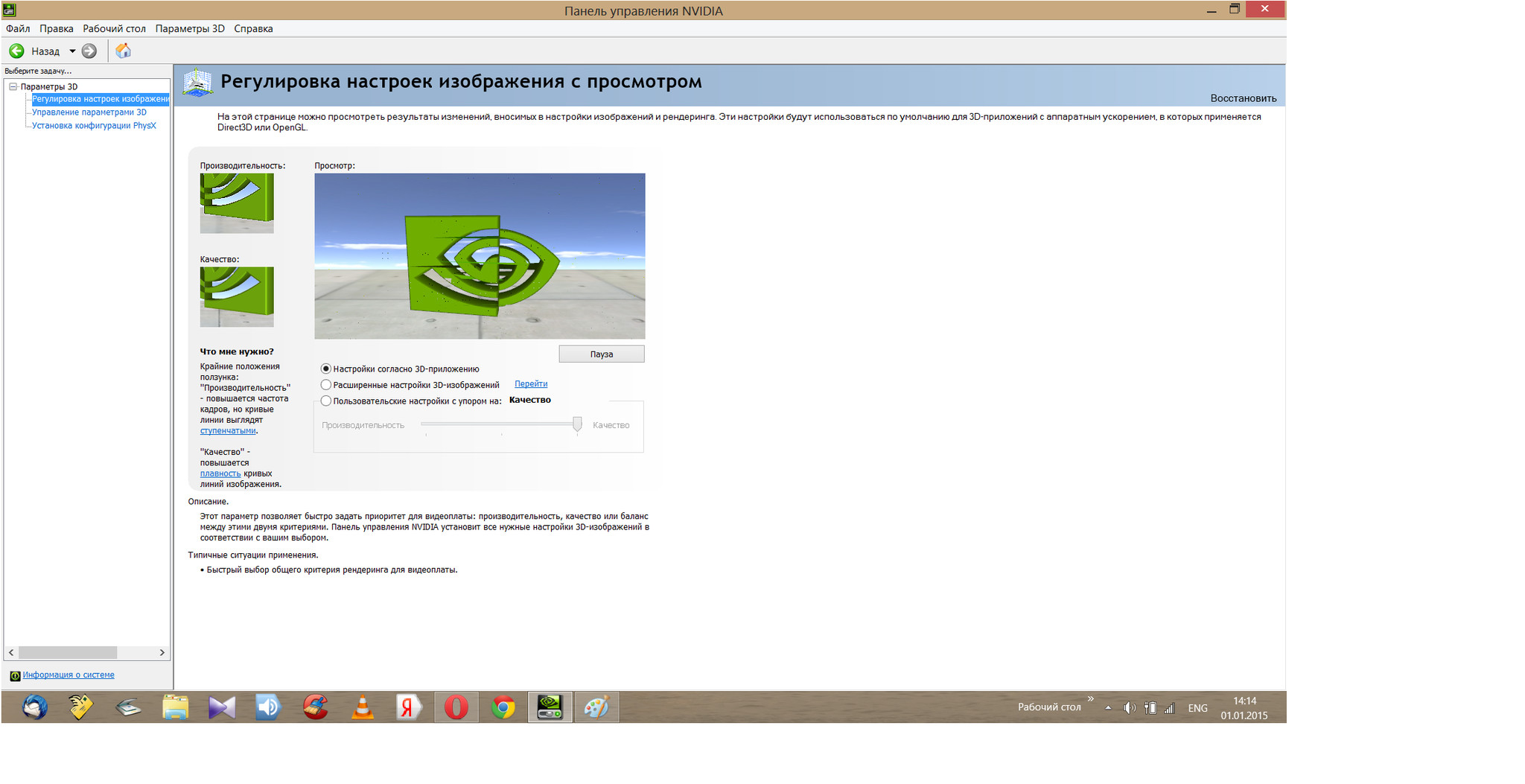
Task: Click the volume speaker tray icon
Action: tap(1129, 708)
